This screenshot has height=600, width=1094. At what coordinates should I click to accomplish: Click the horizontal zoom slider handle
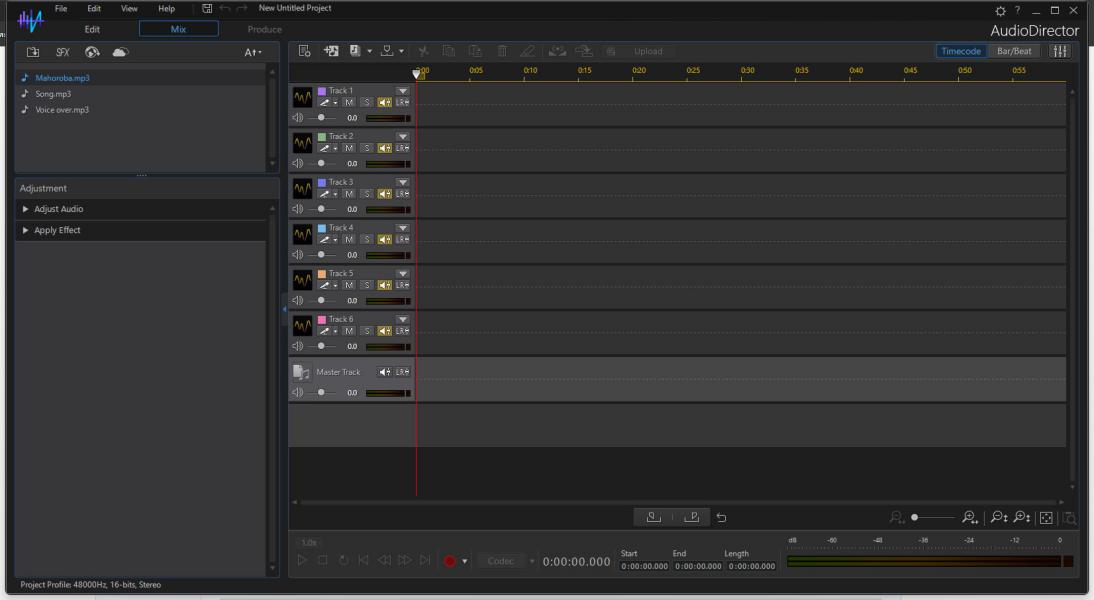click(915, 518)
